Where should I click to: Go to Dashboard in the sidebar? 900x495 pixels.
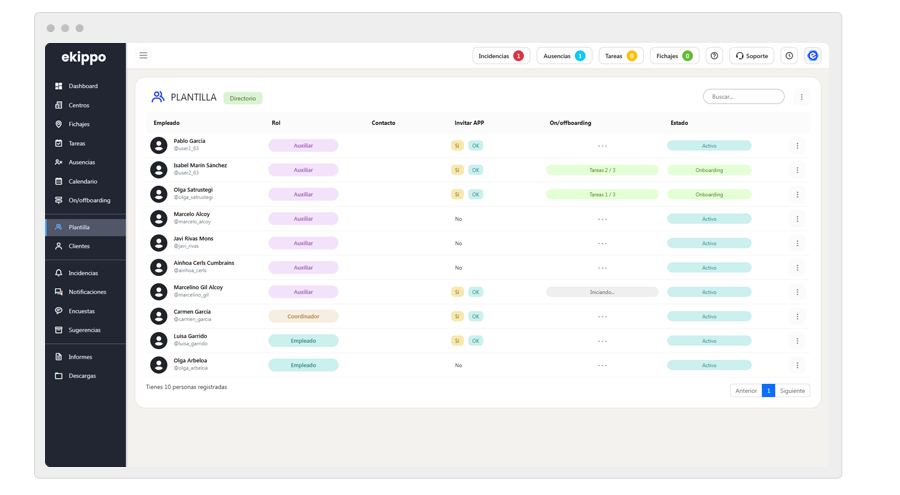(x=83, y=86)
